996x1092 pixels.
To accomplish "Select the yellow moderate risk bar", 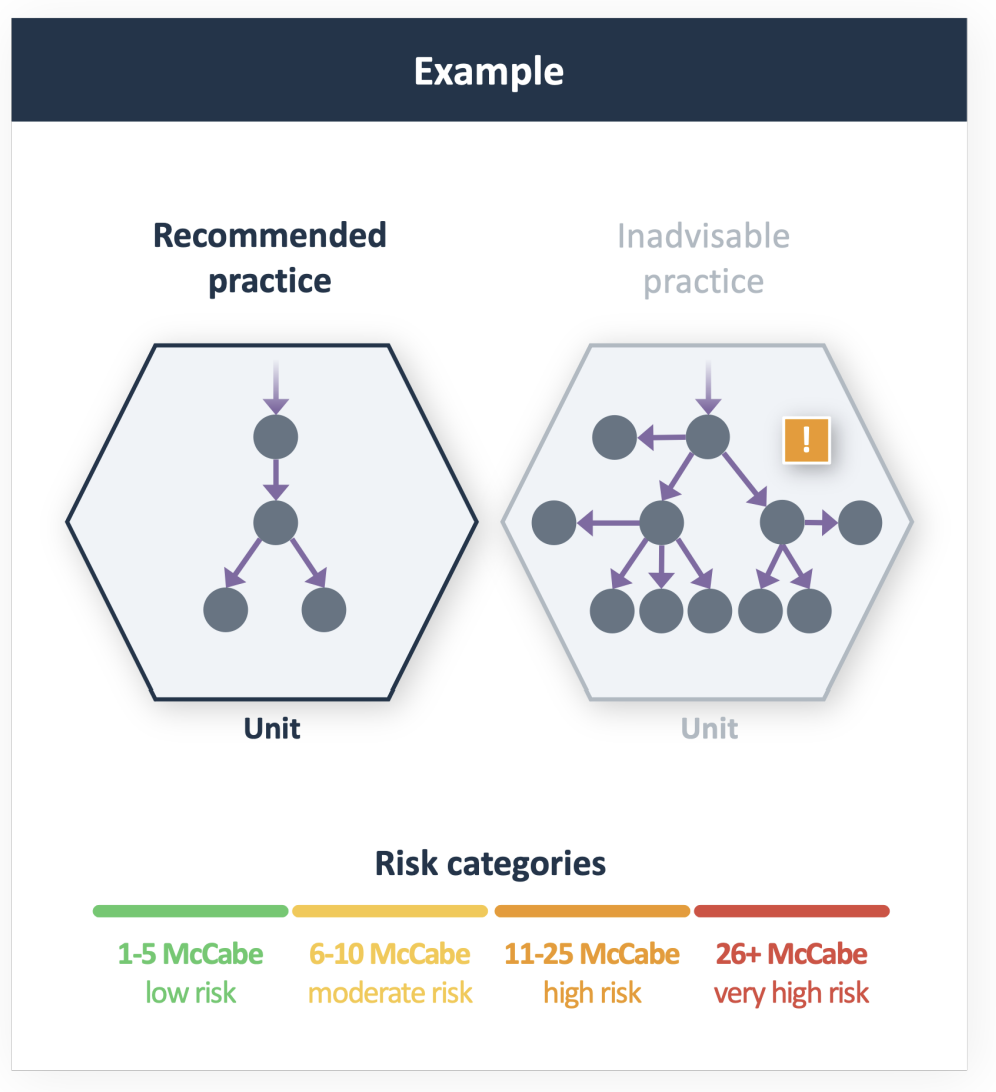I will 390,911.
